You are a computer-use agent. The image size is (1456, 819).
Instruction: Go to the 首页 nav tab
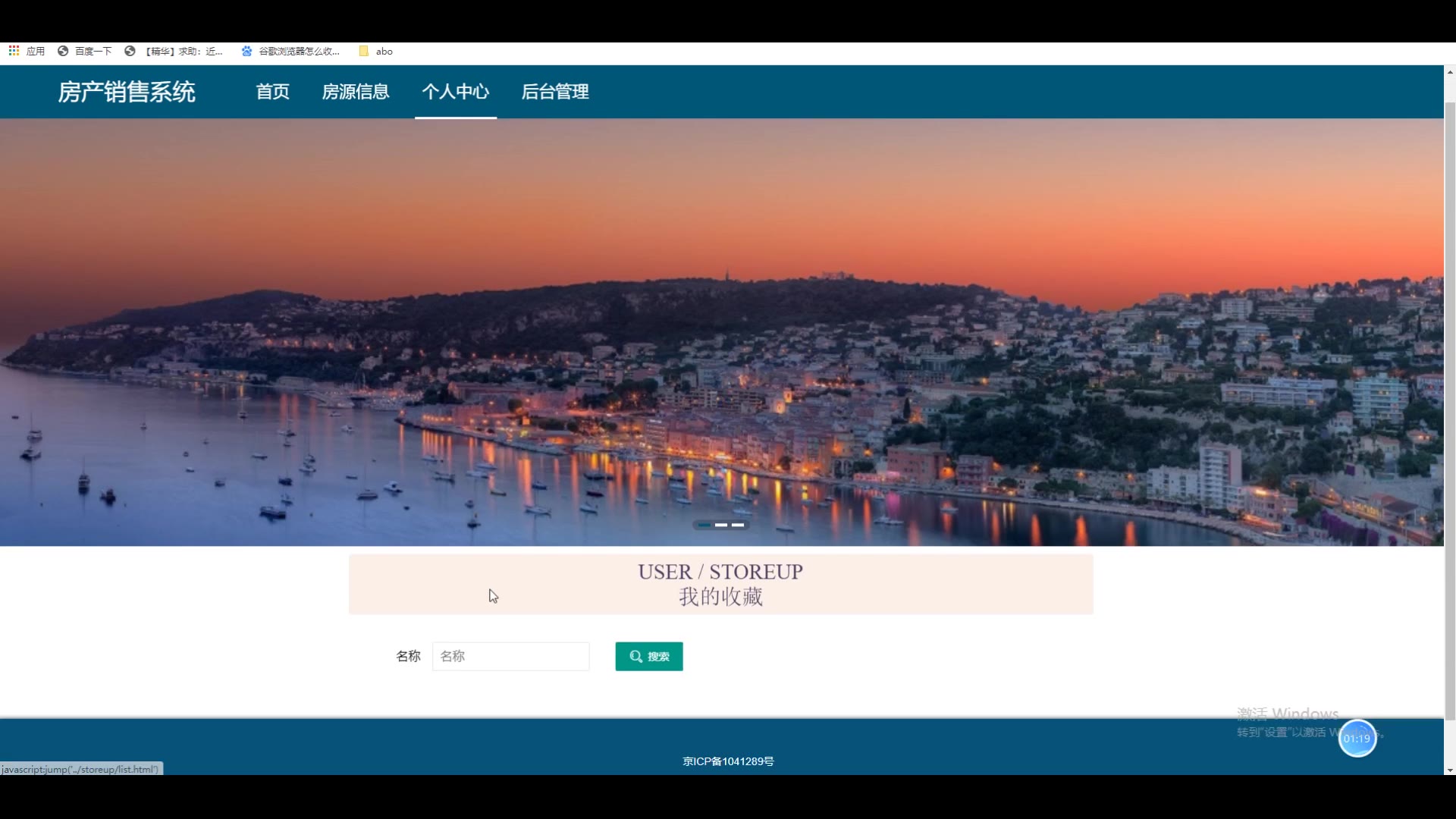point(272,92)
